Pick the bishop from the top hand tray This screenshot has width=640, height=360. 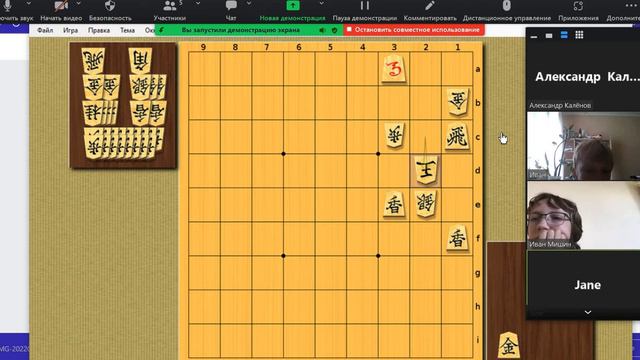pos(140,61)
